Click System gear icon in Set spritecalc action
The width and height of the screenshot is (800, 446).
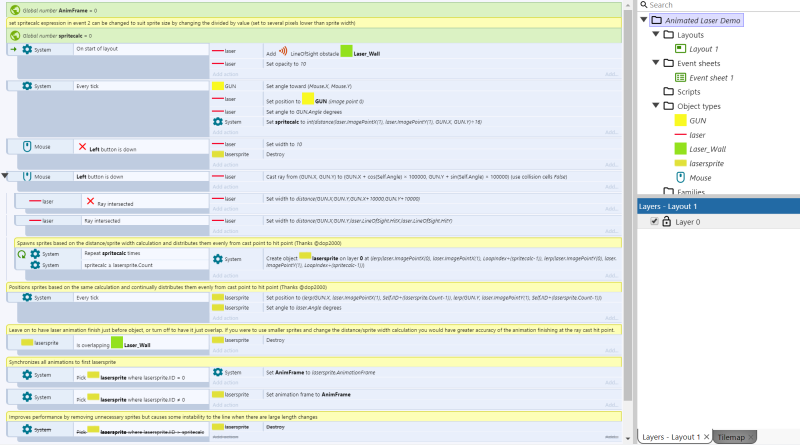(218, 121)
